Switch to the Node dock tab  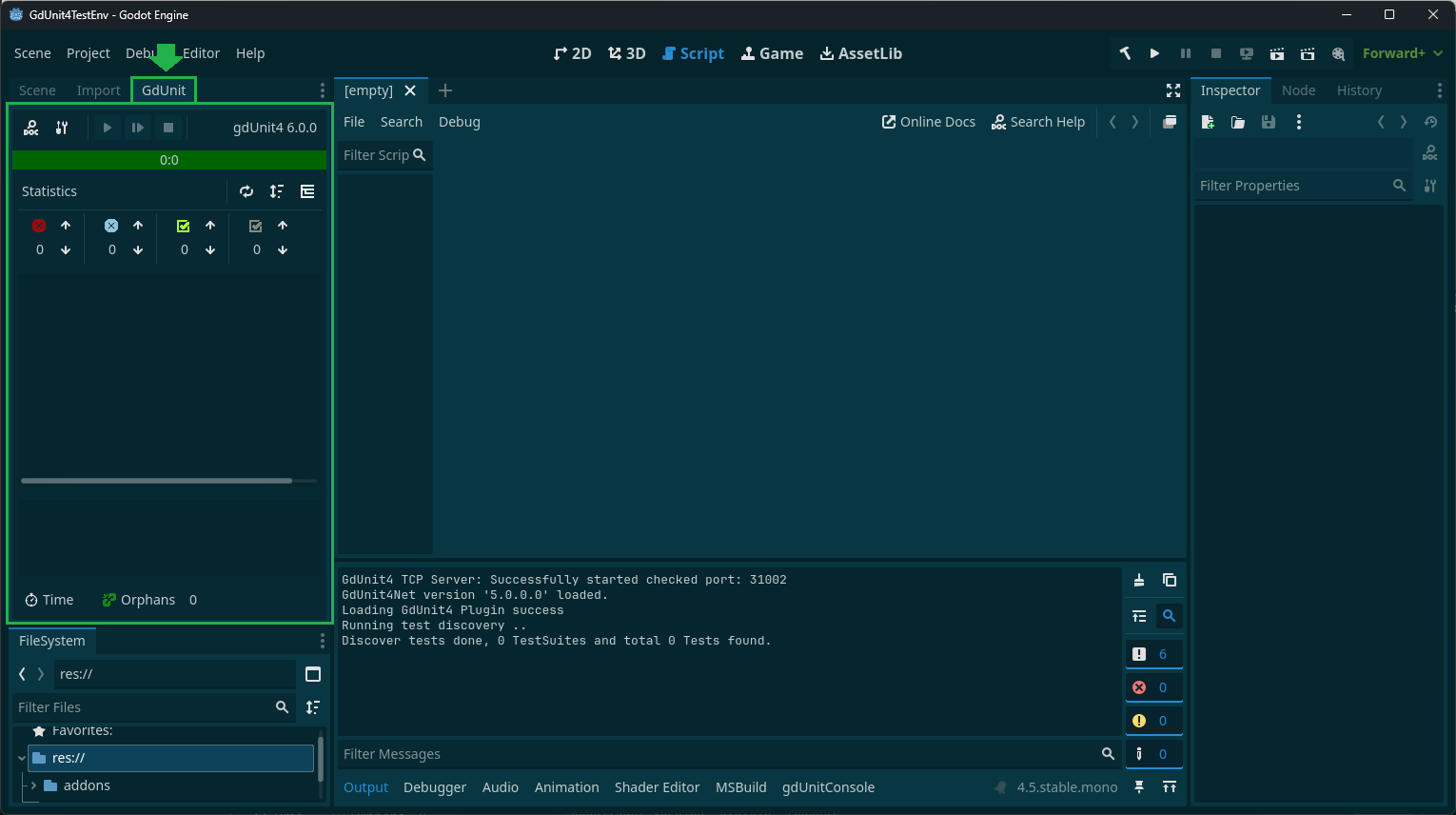coord(1298,90)
